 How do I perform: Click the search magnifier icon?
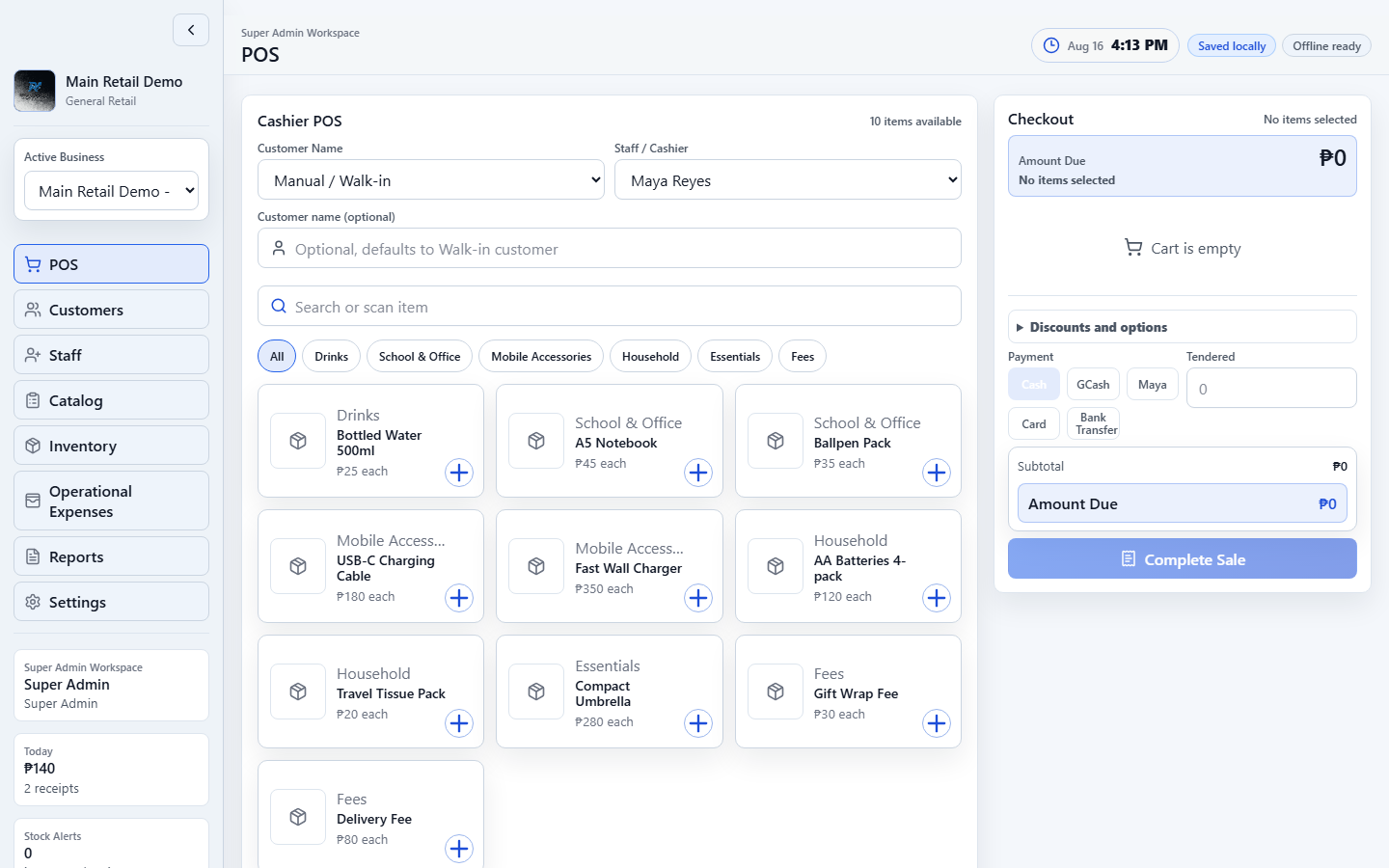tap(279, 306)
